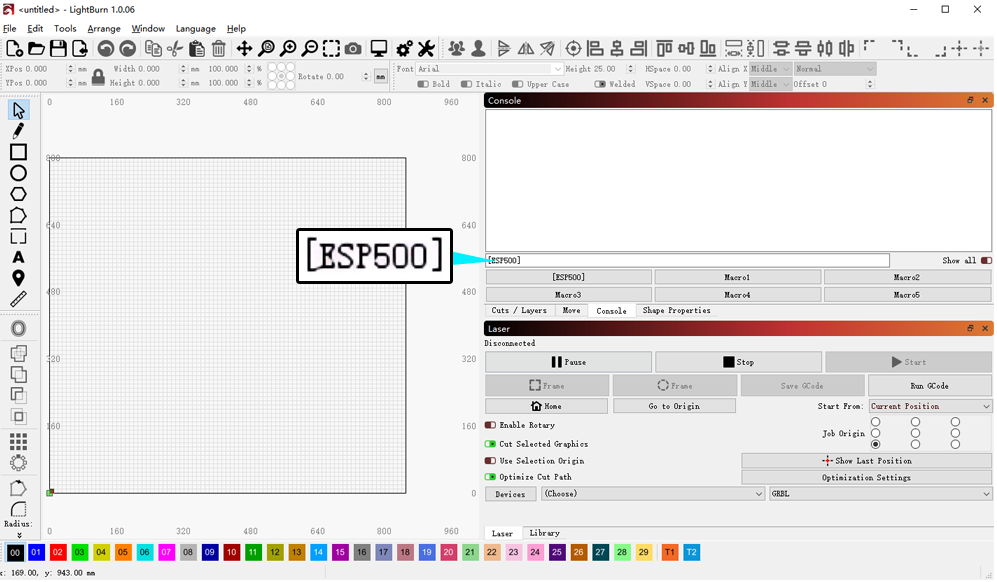Open the Tools menu
Screen dimensions: 997x582
pos(65,29)
